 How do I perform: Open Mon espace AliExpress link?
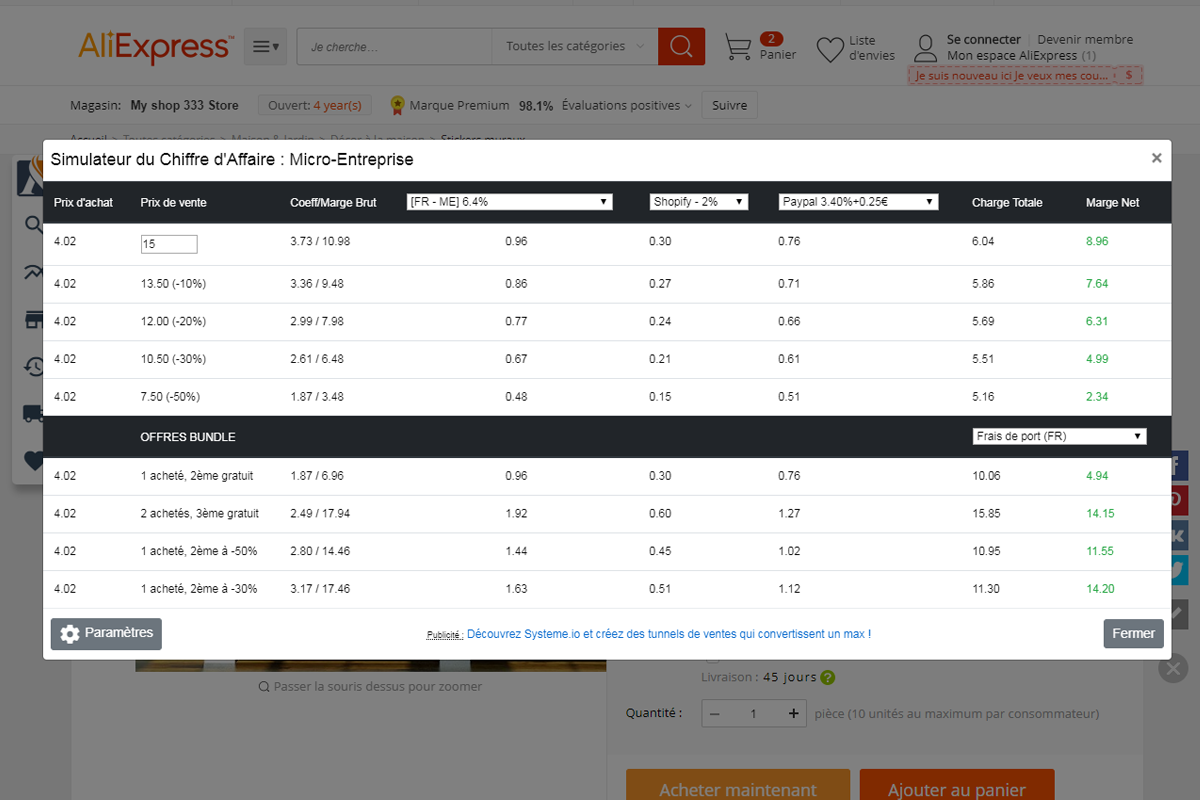coord(1021,56)
